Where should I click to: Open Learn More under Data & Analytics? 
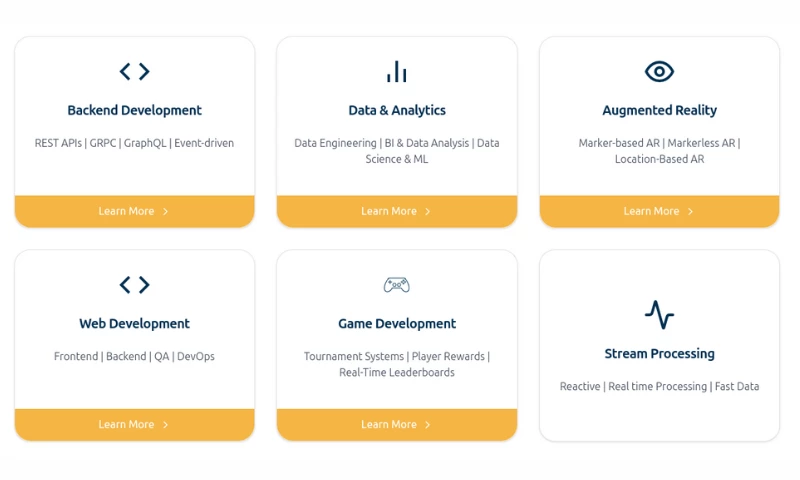(397, 211)
